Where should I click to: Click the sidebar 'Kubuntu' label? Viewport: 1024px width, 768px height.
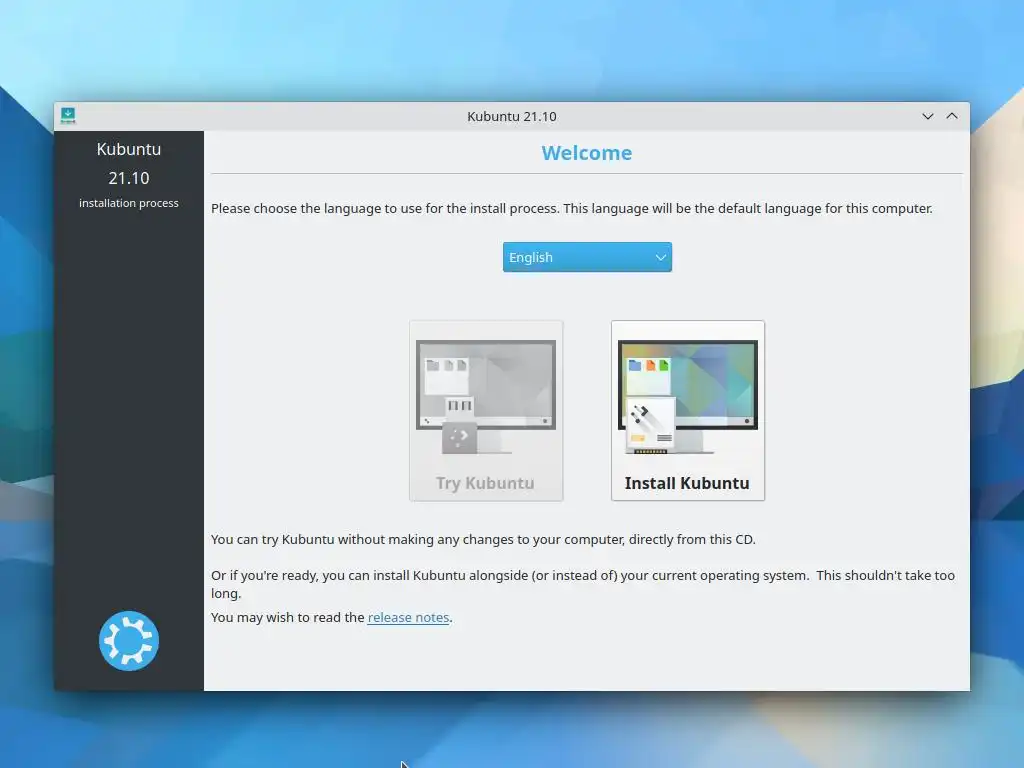(x=129, y=149)
